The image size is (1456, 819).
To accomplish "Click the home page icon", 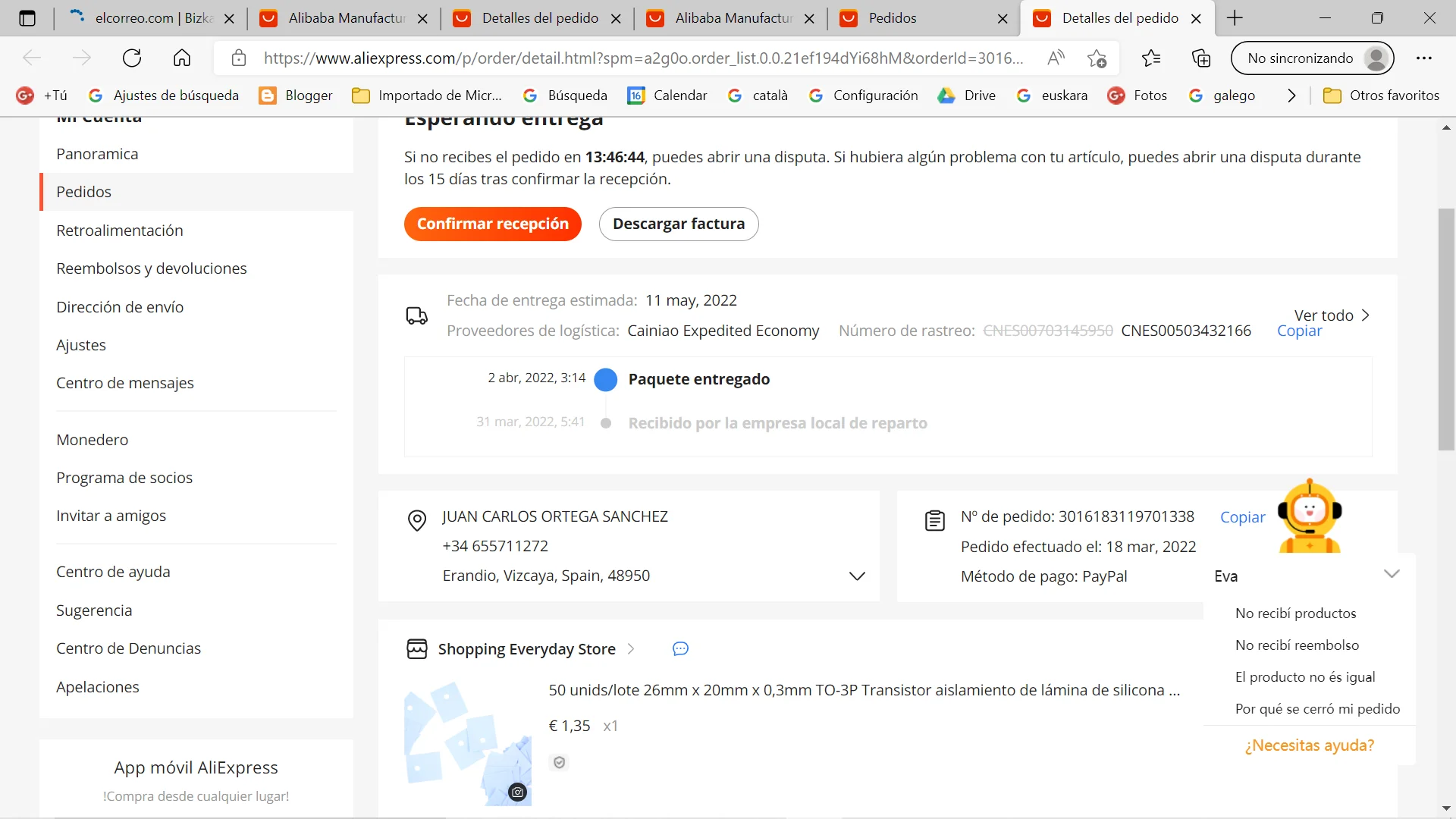I will pyautogui.click(x=182, y=58).
